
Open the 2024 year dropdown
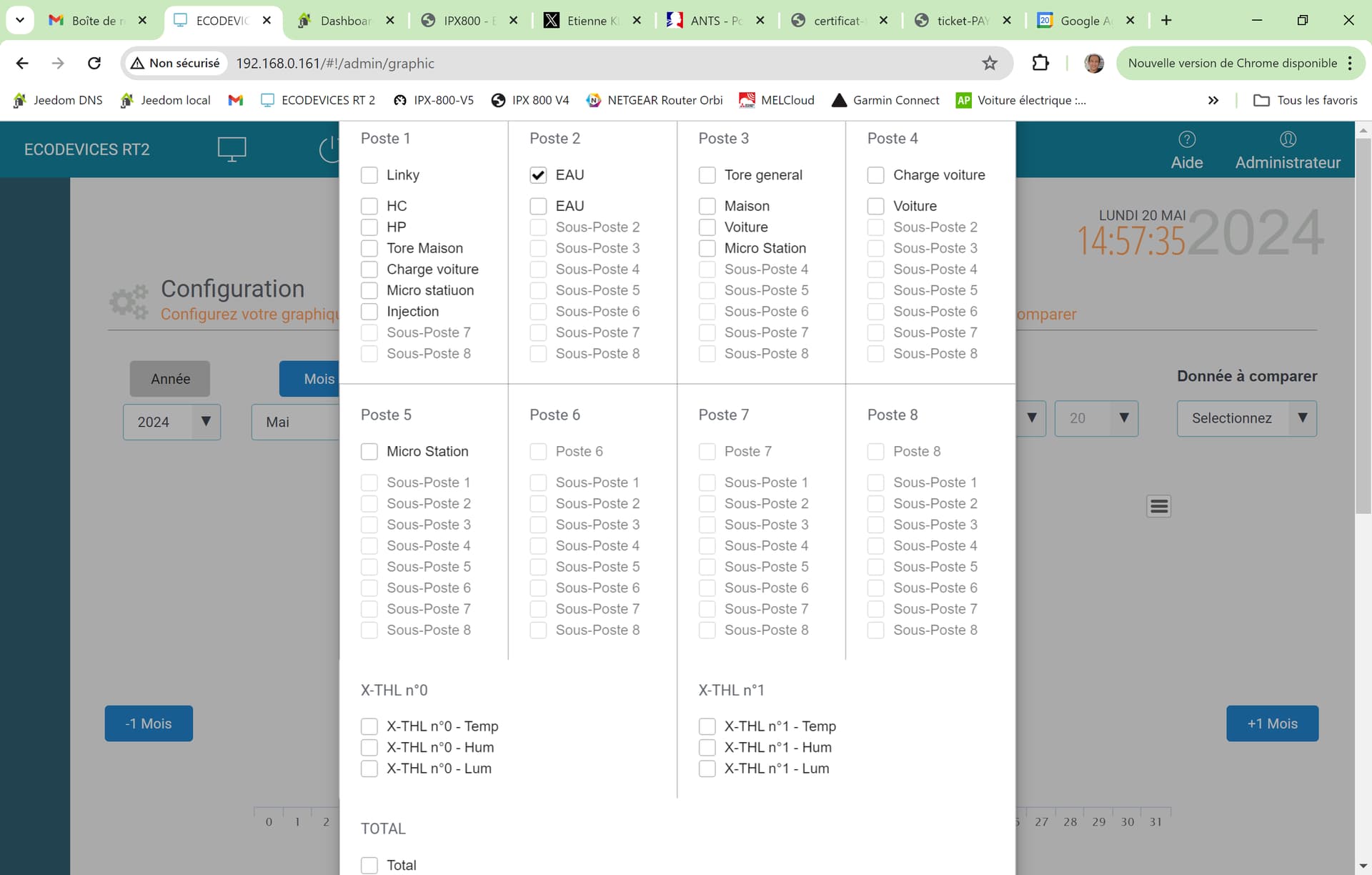[x=171, y=422]
